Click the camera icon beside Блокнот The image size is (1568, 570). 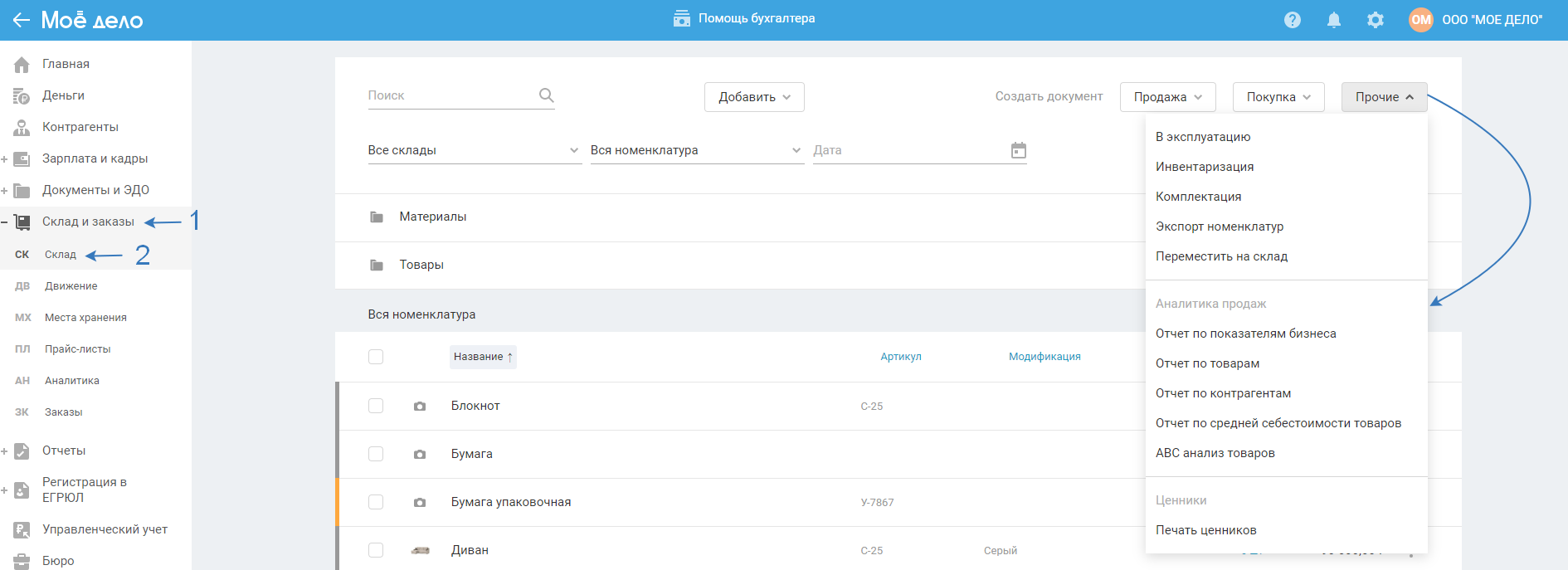pos(420,407)
